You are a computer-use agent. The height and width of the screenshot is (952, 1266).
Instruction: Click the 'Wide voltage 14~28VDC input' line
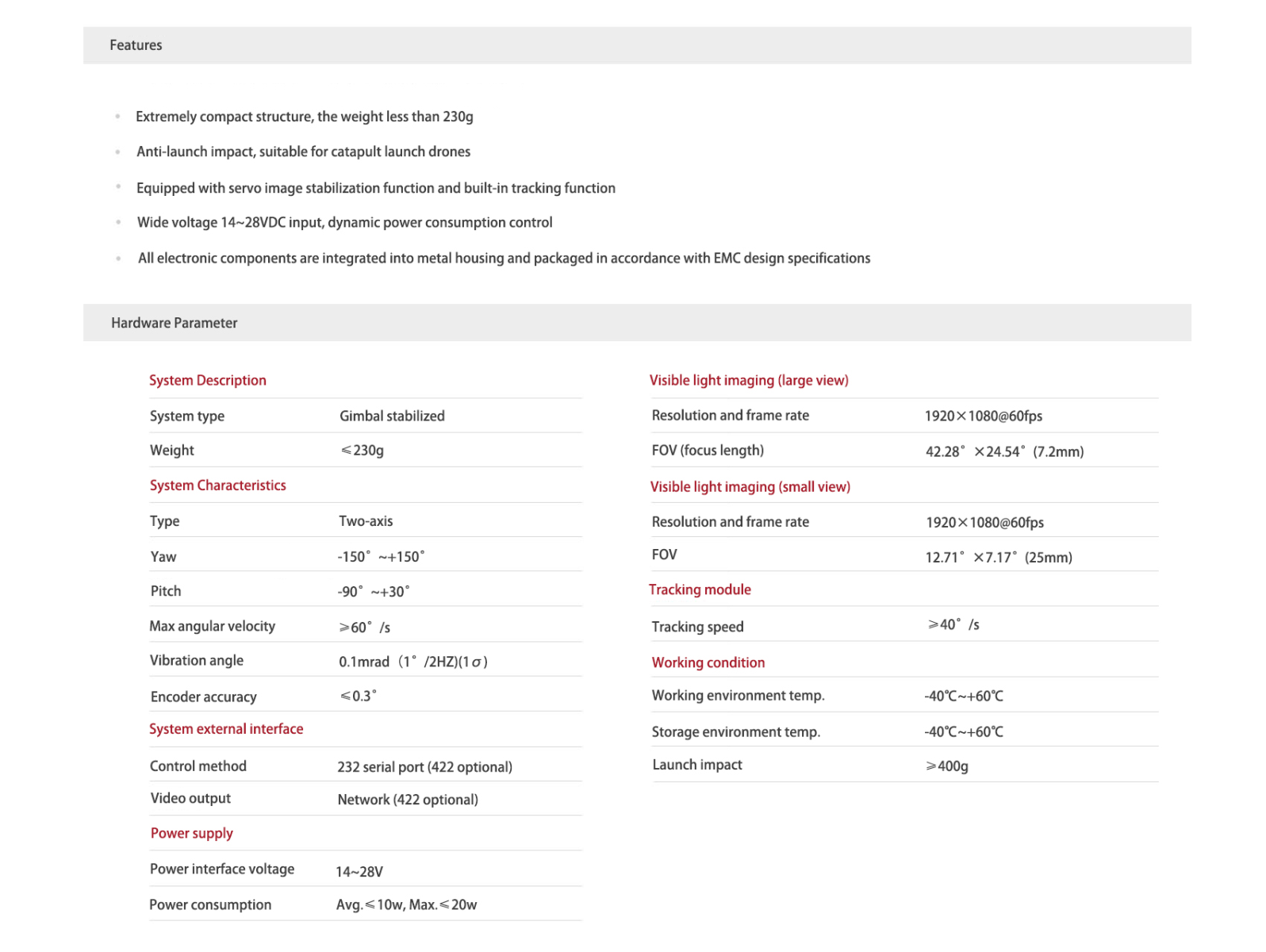[x=345, y=223]
